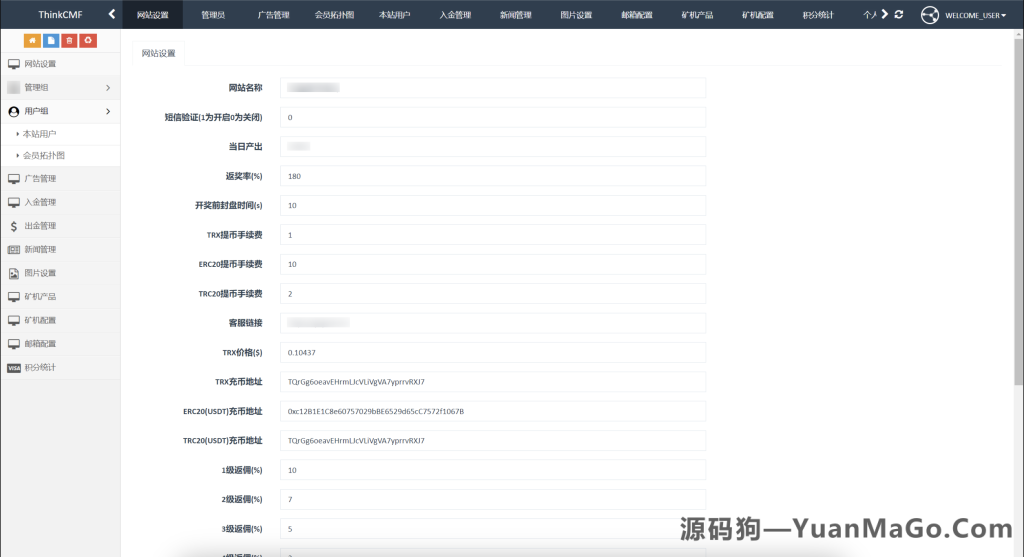This screenshot has width=1024, height=557.
Task: Click monitor icon beside sidebar 入金管理
Action: coord(14,202)
